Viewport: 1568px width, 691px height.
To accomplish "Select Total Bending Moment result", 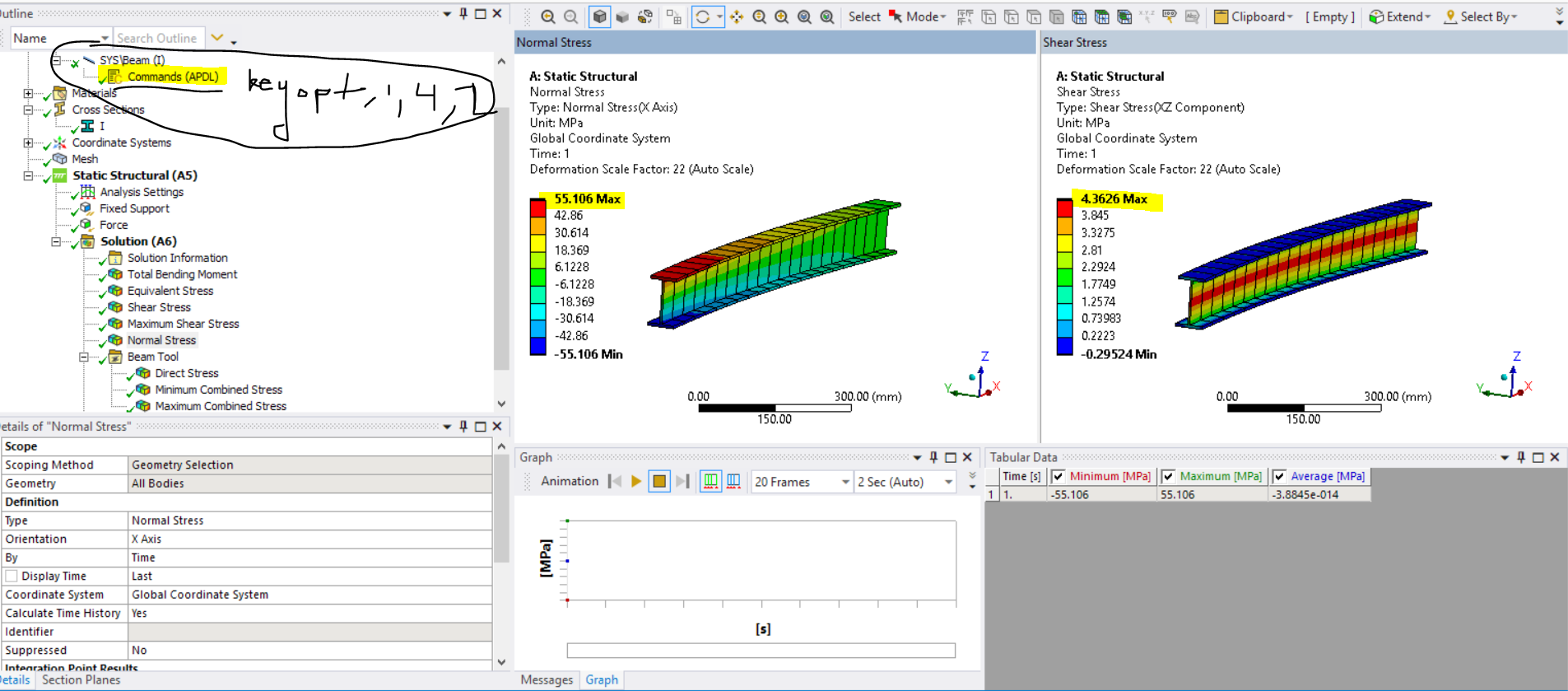I will (182, 274).
